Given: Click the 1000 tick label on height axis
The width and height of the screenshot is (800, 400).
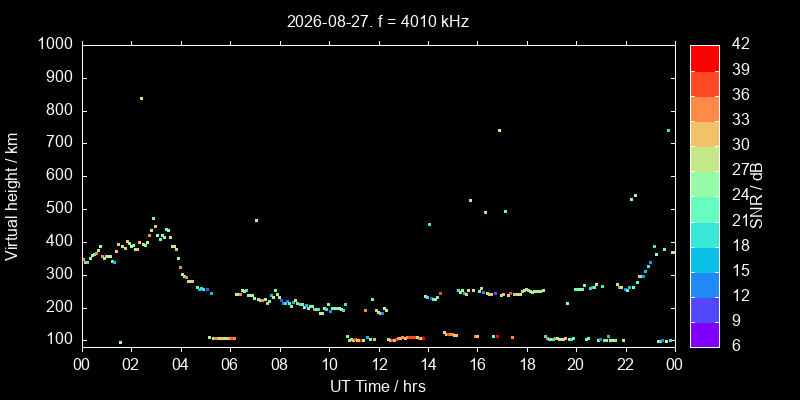Looking at the screenshot, I should click(x=57, y=44).
